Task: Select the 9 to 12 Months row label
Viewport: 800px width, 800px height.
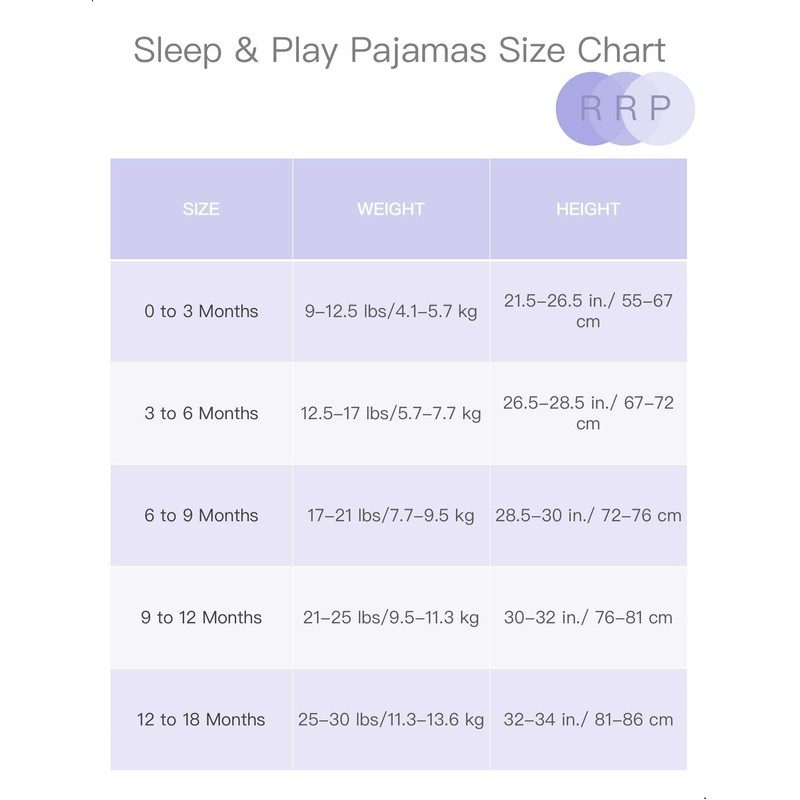Action: pos(201,617)
